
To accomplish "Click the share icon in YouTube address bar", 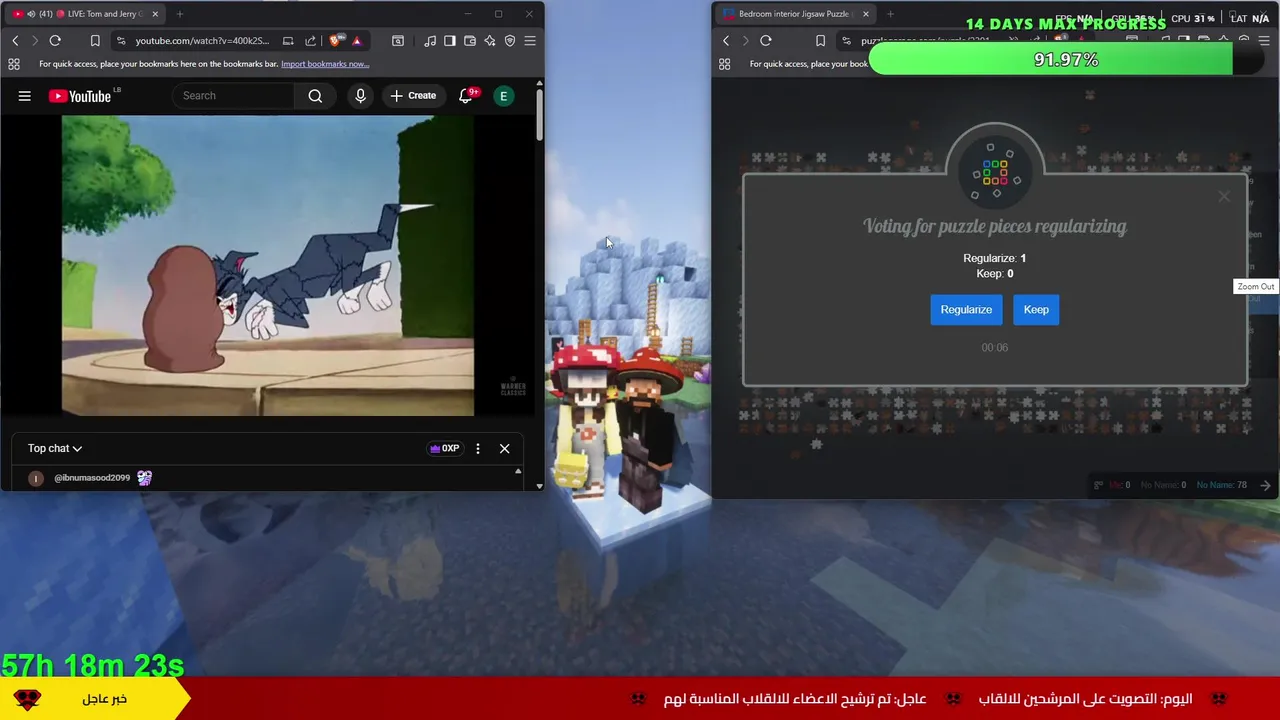I will pos(311,40).
